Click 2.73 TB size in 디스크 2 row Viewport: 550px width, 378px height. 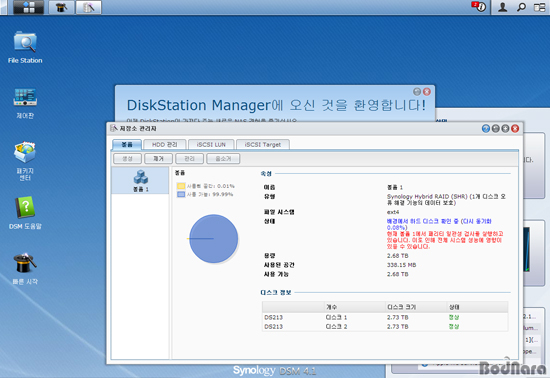(397, 327)
